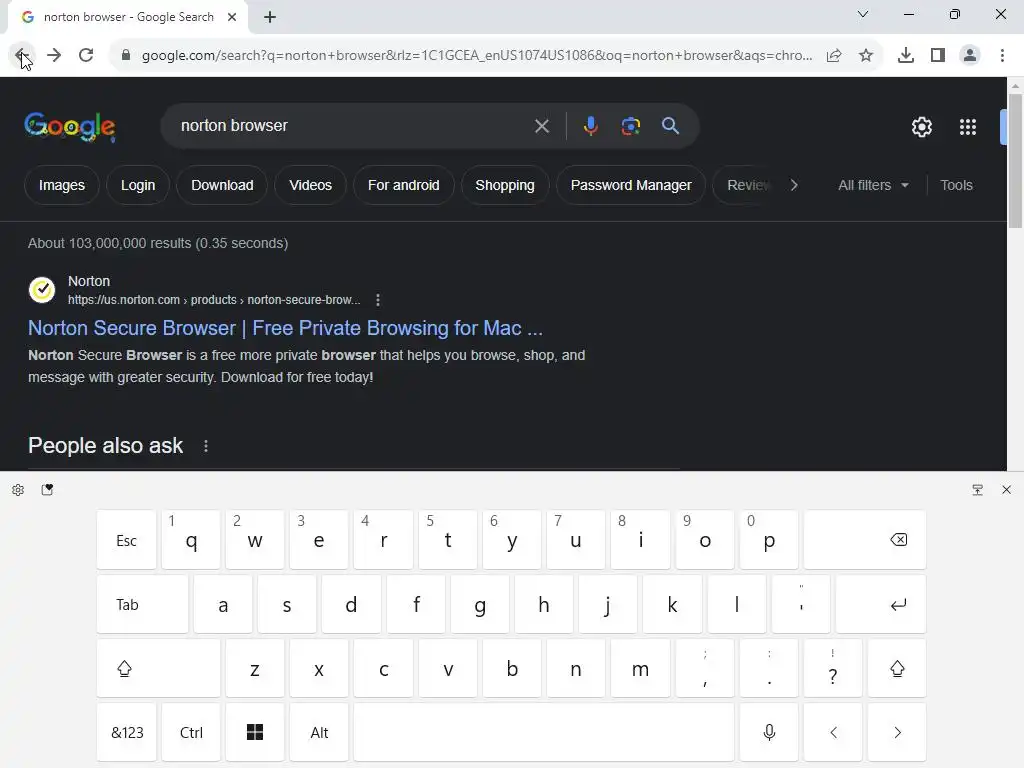The image size is (1024, 768).
Task: Tap the q key
Action: (191, 540)
